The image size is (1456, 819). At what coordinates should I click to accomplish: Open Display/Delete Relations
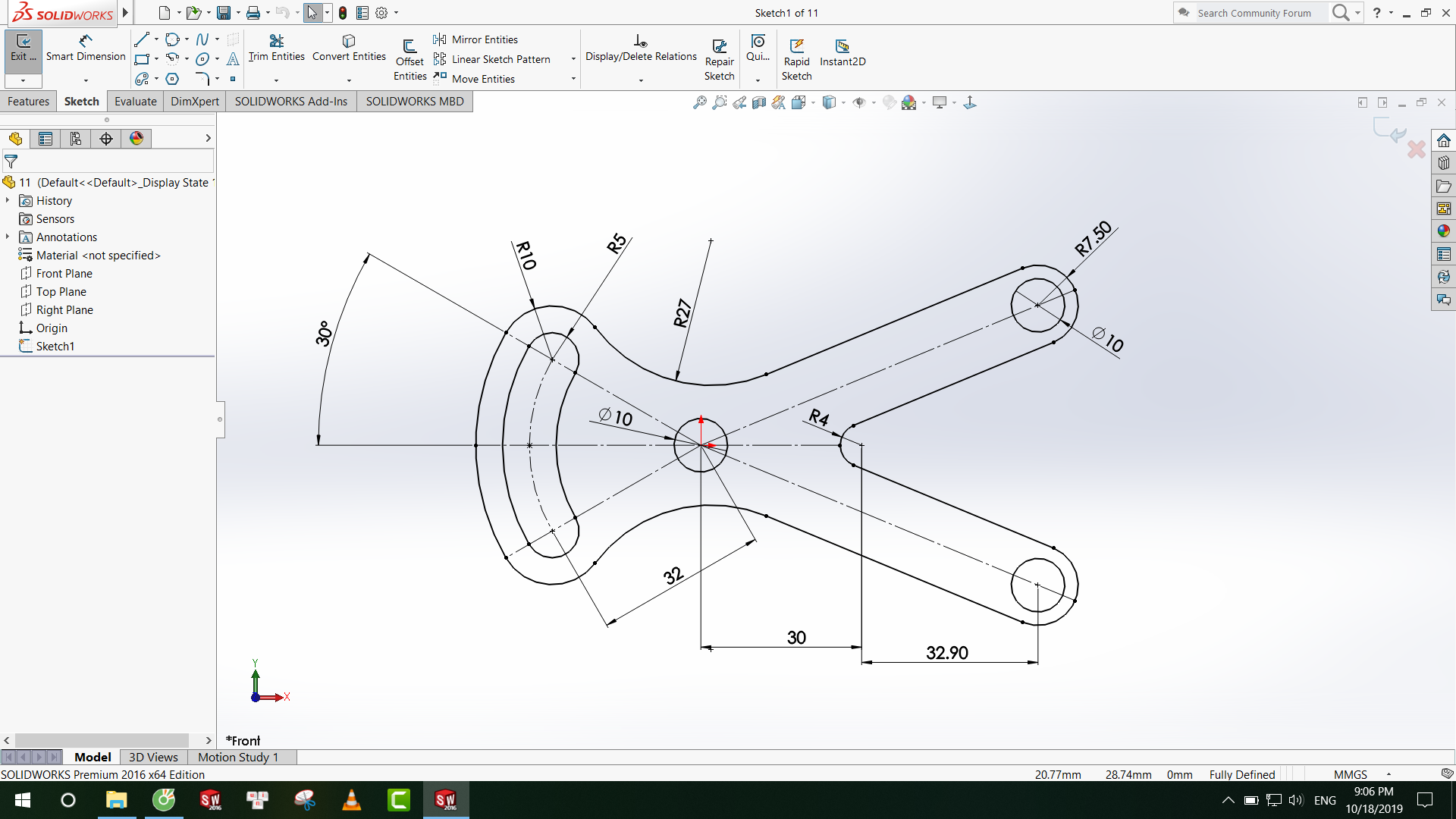pos(641,48)
